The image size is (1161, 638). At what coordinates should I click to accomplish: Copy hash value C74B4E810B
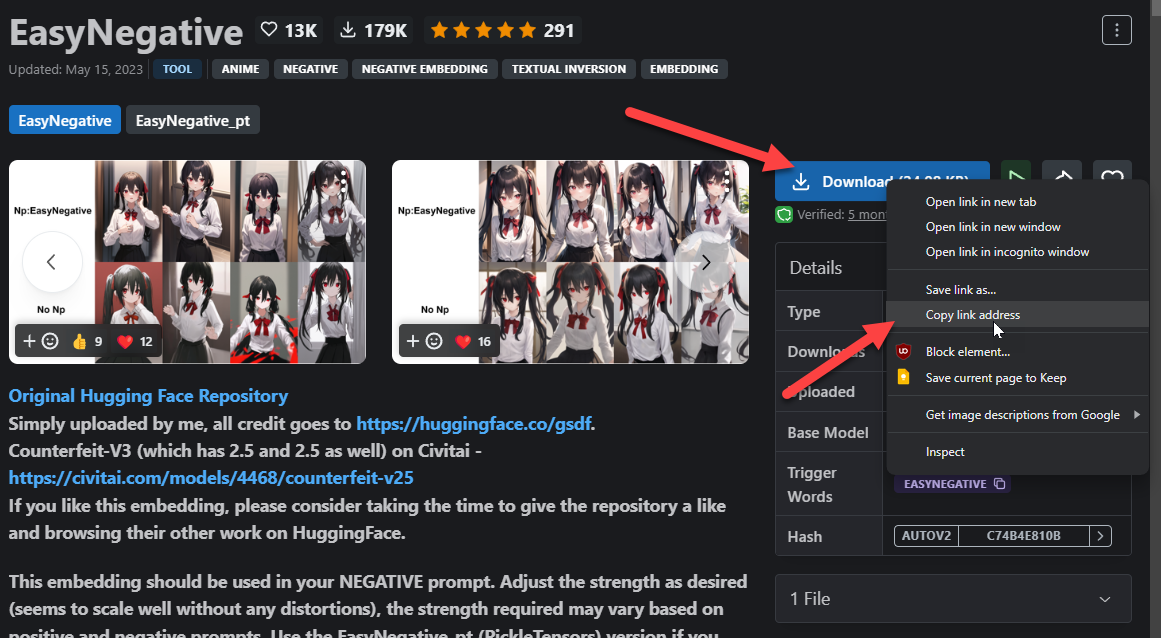1023,536
